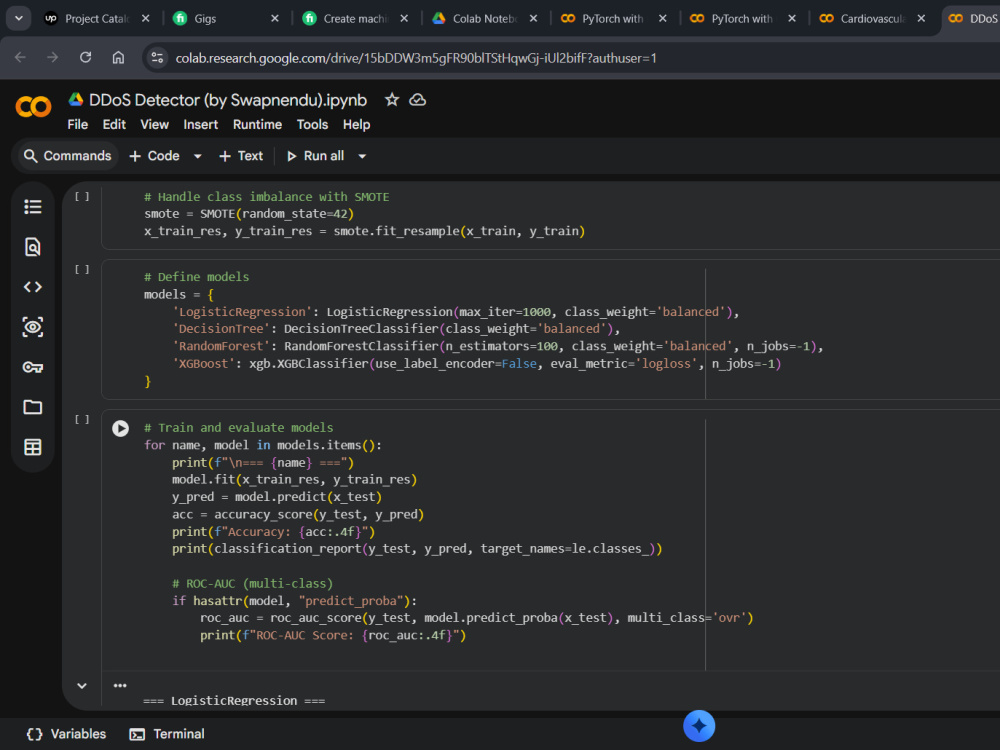Close the Project Catalog tab
Screen dimensions: 1000x750
tap(145, 18)
